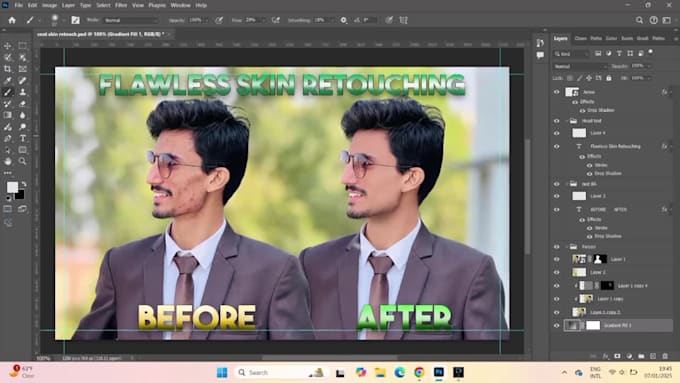Screen dimensions: 680x383
Task: Click the foreground color swatch
Action: point(12,187)
